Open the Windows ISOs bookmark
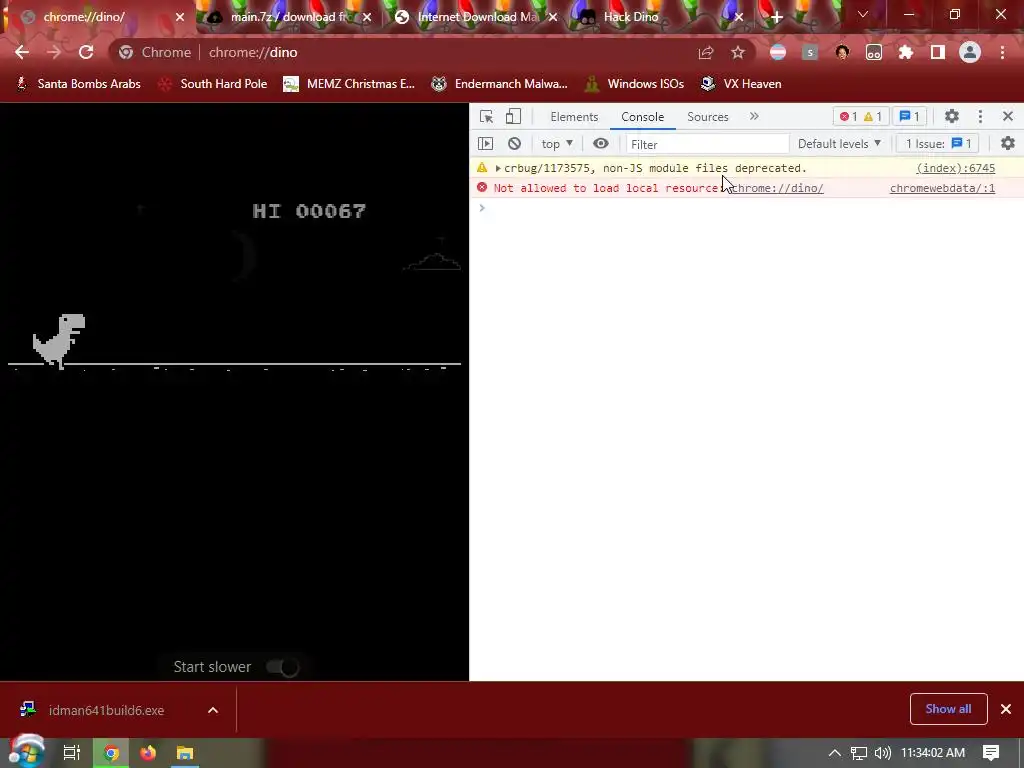The width and height of the screenshot is (1024, 768). click(634, 84)
